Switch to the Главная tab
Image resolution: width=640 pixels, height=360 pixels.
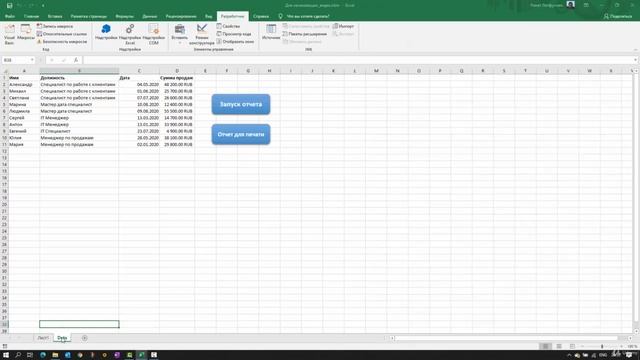click(x=31, y=16)
